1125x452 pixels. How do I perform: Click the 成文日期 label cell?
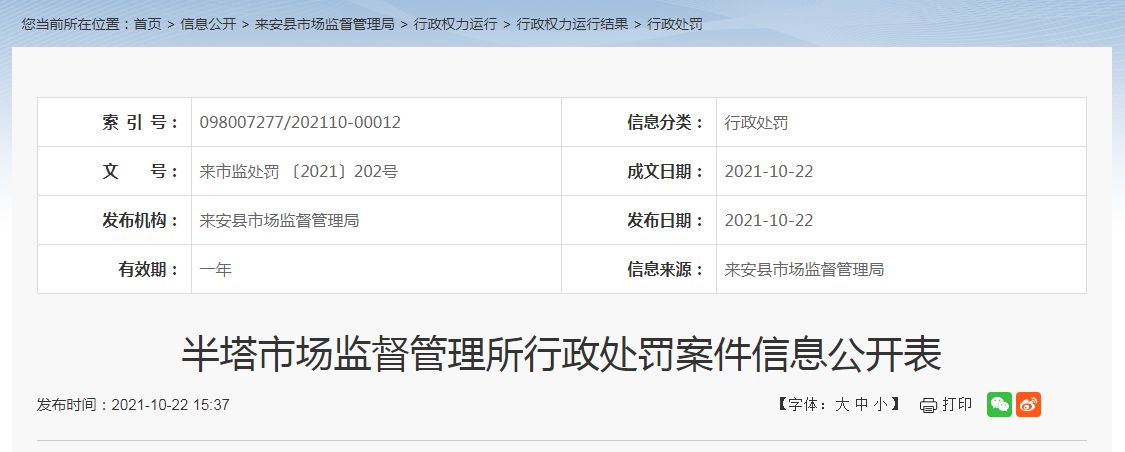(639, 171)
